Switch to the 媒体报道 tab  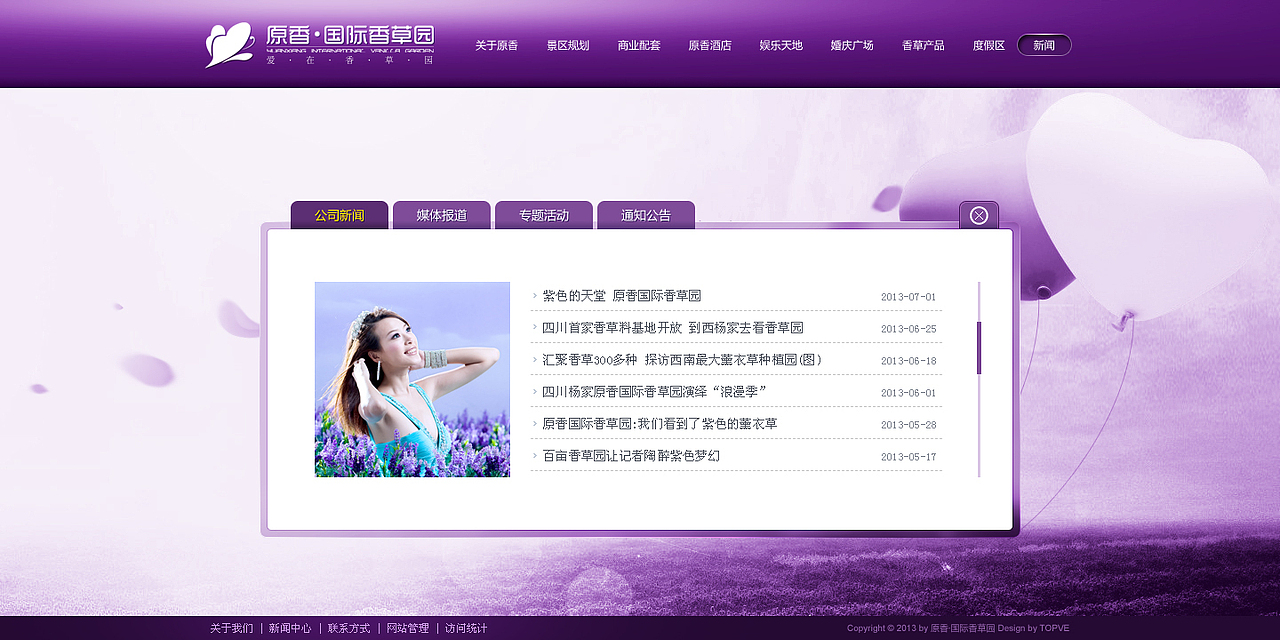coord(442,215)
